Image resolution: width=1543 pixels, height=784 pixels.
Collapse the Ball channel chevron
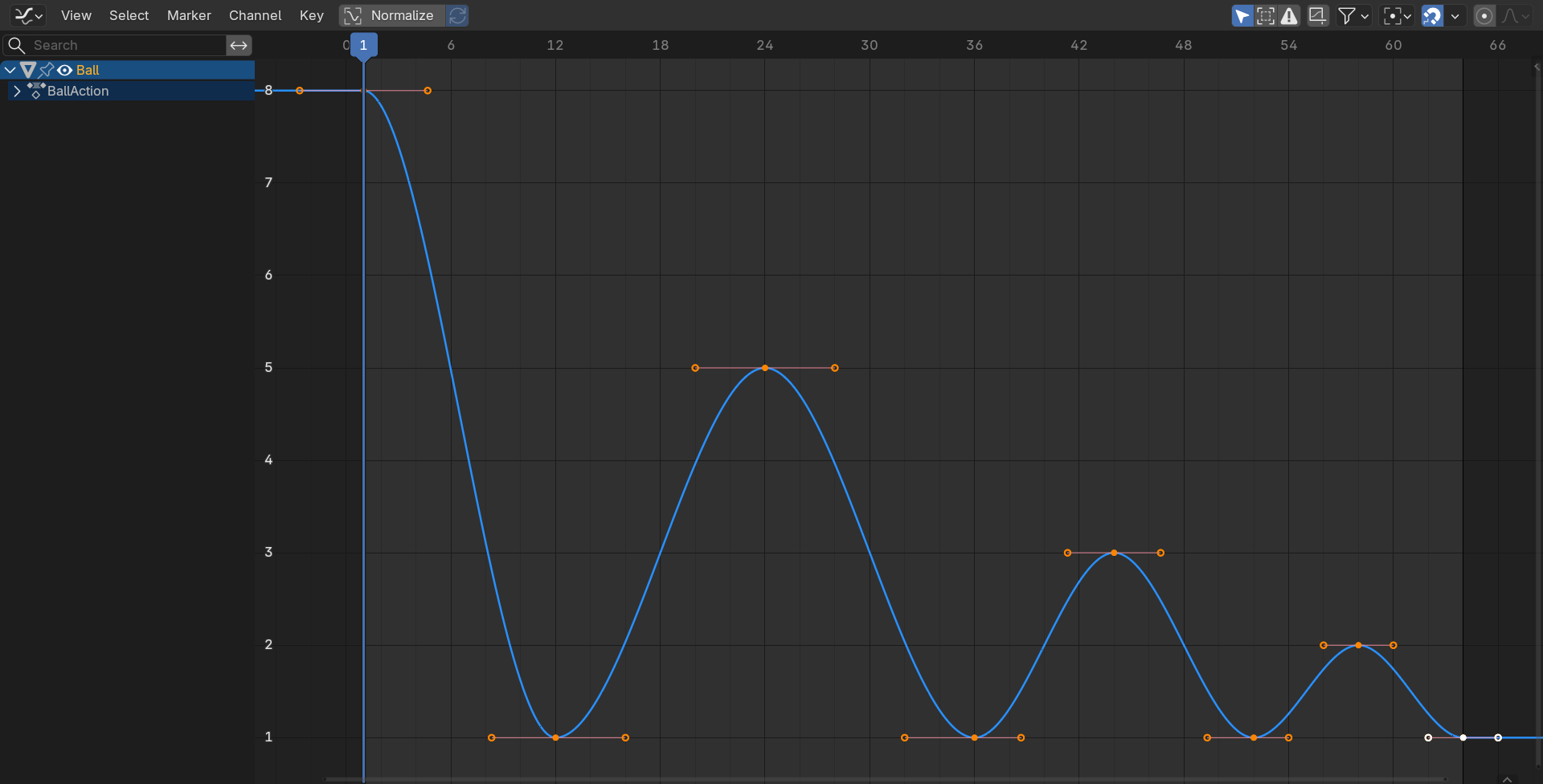pos(10,70)
